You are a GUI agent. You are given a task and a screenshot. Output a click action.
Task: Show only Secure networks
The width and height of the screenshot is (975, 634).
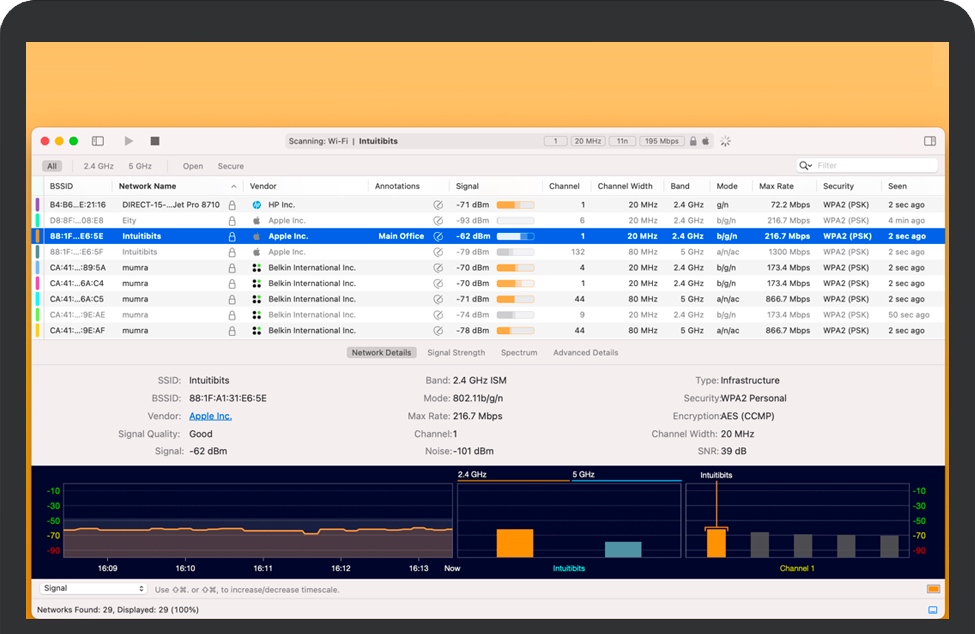tap(230, 166)
